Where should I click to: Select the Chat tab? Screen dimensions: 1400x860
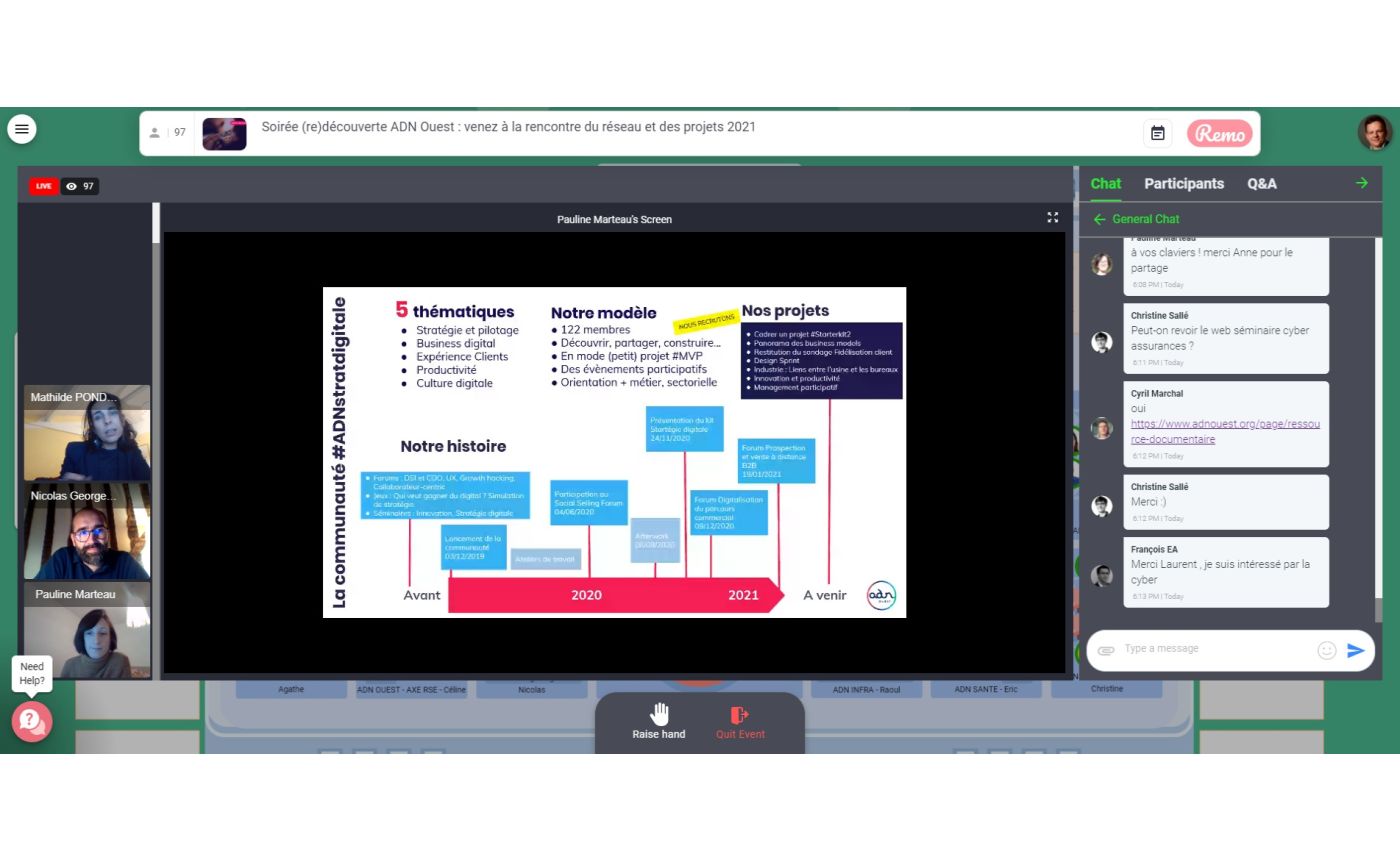(1105, 183)
